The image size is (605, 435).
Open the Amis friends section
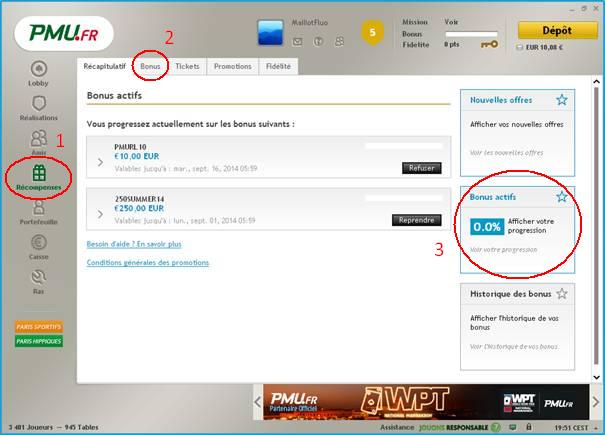pyautogui.click(x=39, y=143)
